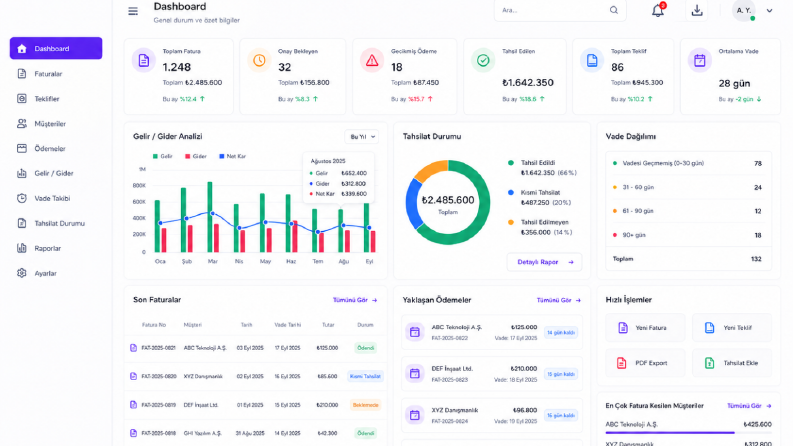
Task: Click the ABC Teknoloji A.Ş. progress bar
Action: 688,432
